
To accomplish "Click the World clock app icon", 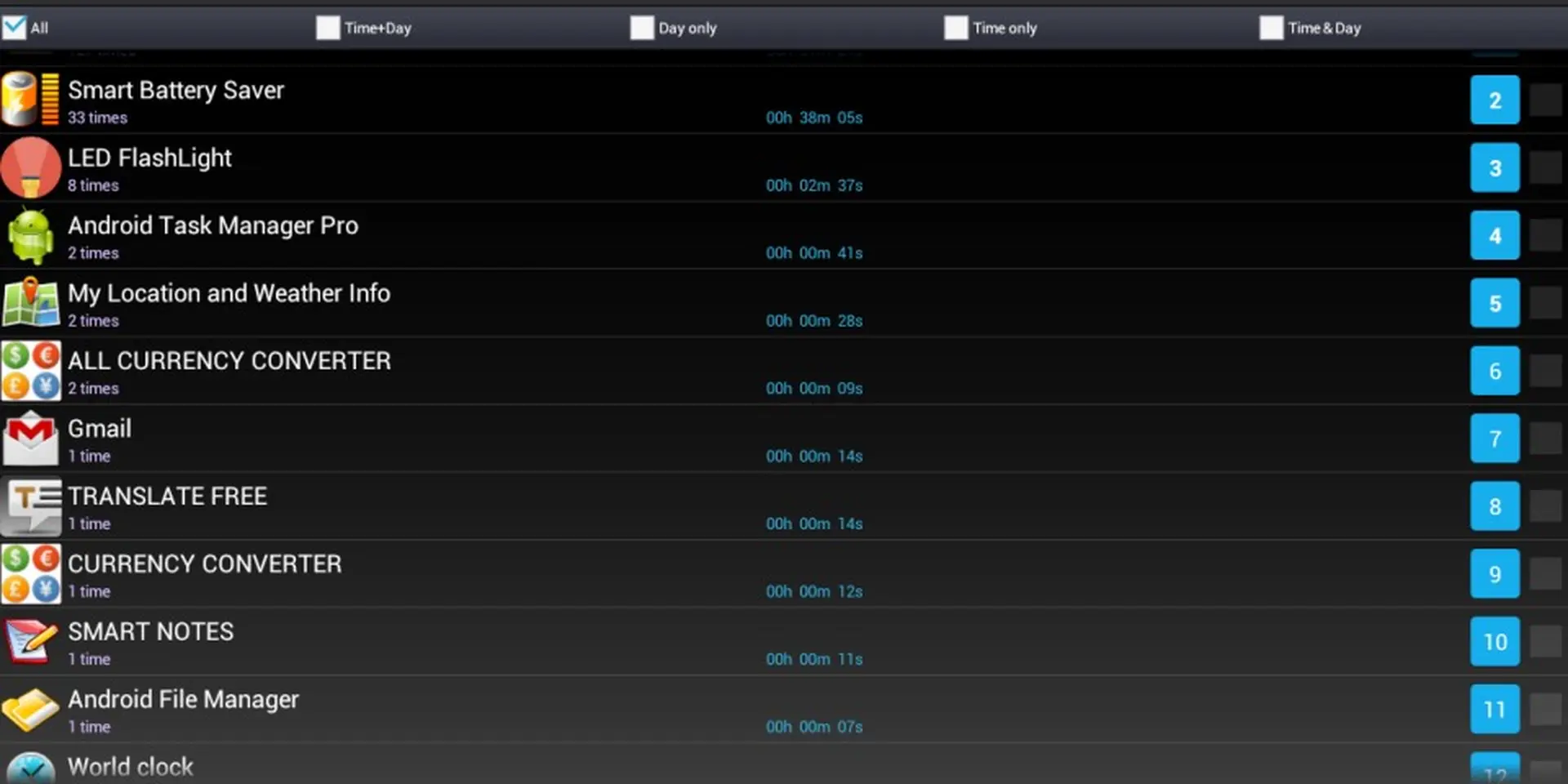I will coord(30,768).
